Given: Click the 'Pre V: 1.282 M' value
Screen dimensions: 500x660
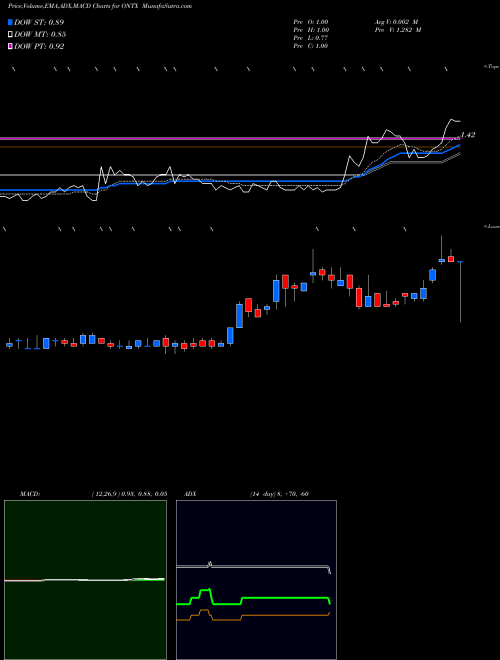Looking at the screenshot, I should pyautogui.click(x=398, y=30).
